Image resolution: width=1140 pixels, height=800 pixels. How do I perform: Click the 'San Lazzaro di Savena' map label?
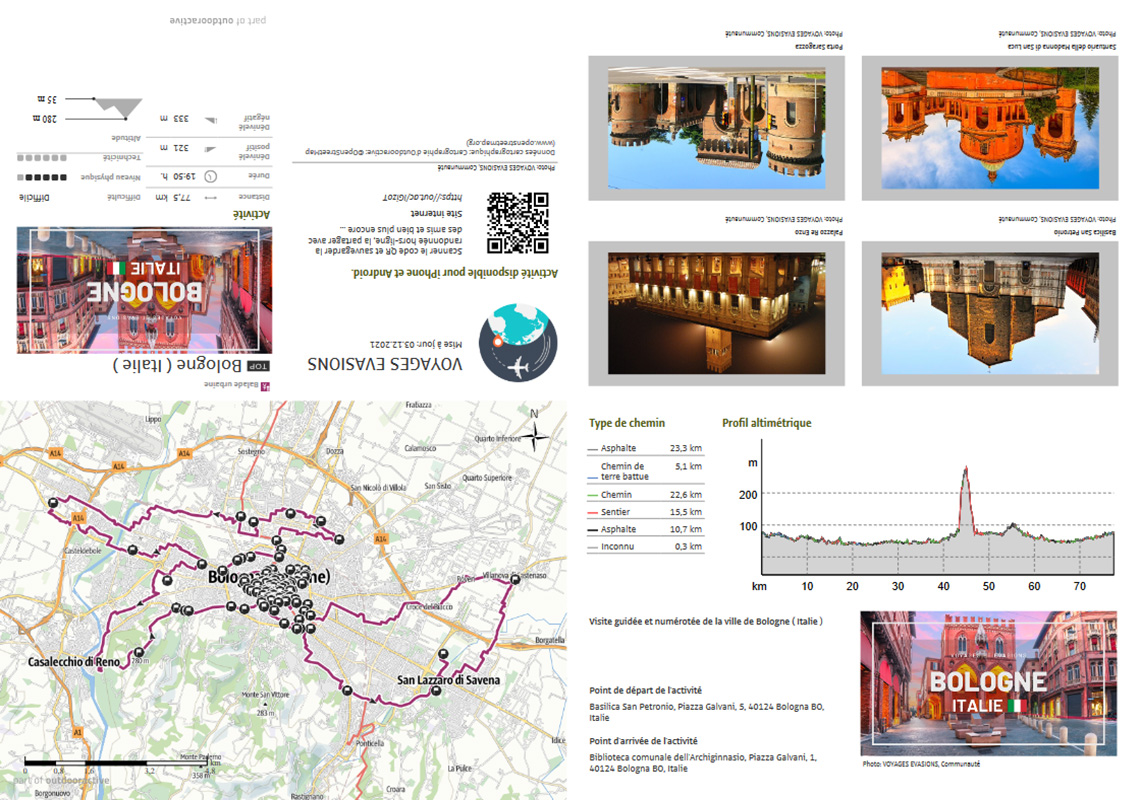[449, 680]
